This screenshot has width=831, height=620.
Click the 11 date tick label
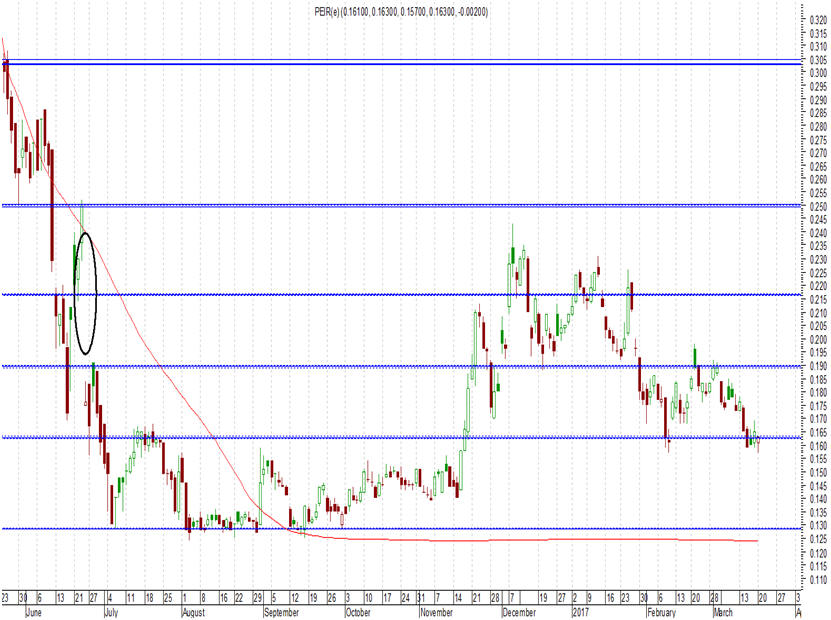[x=130, y=598]
